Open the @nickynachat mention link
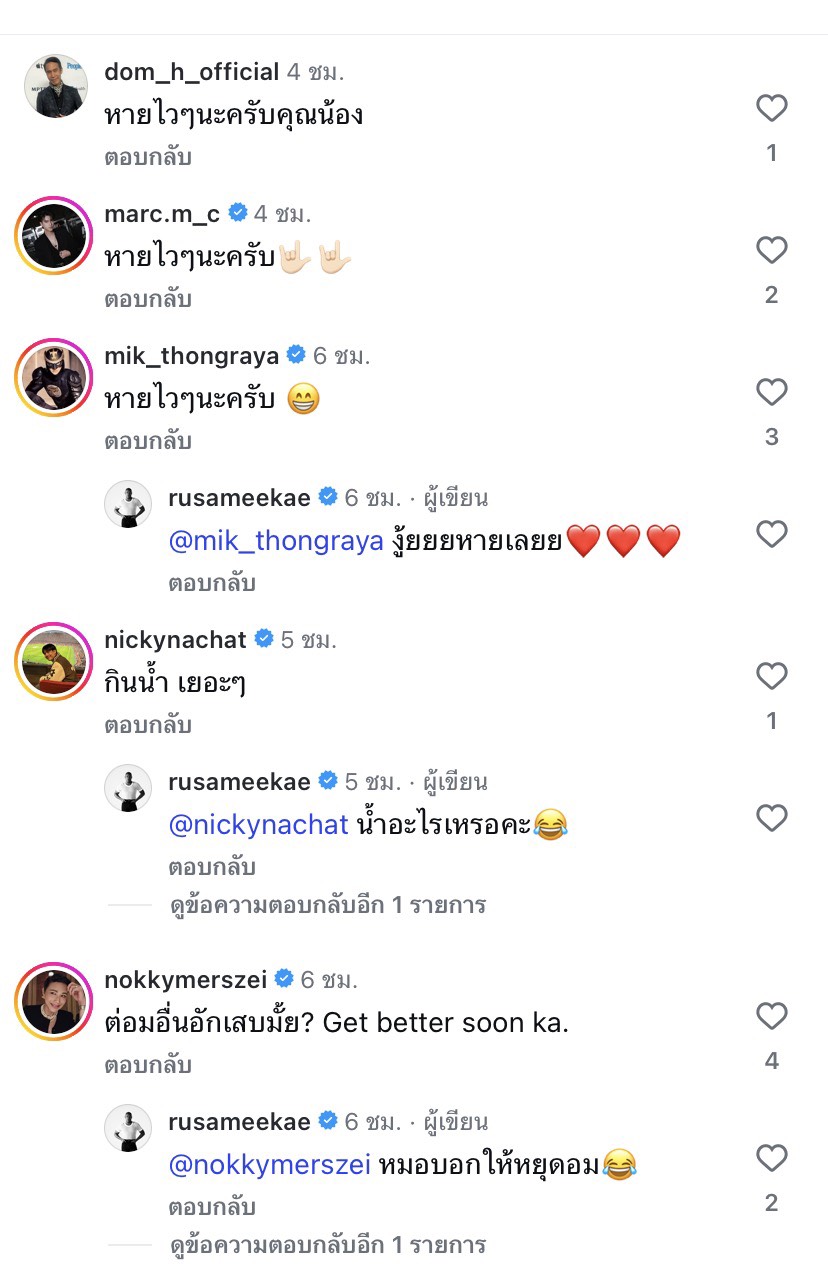828x1275 pixels. tap(258, 825)
